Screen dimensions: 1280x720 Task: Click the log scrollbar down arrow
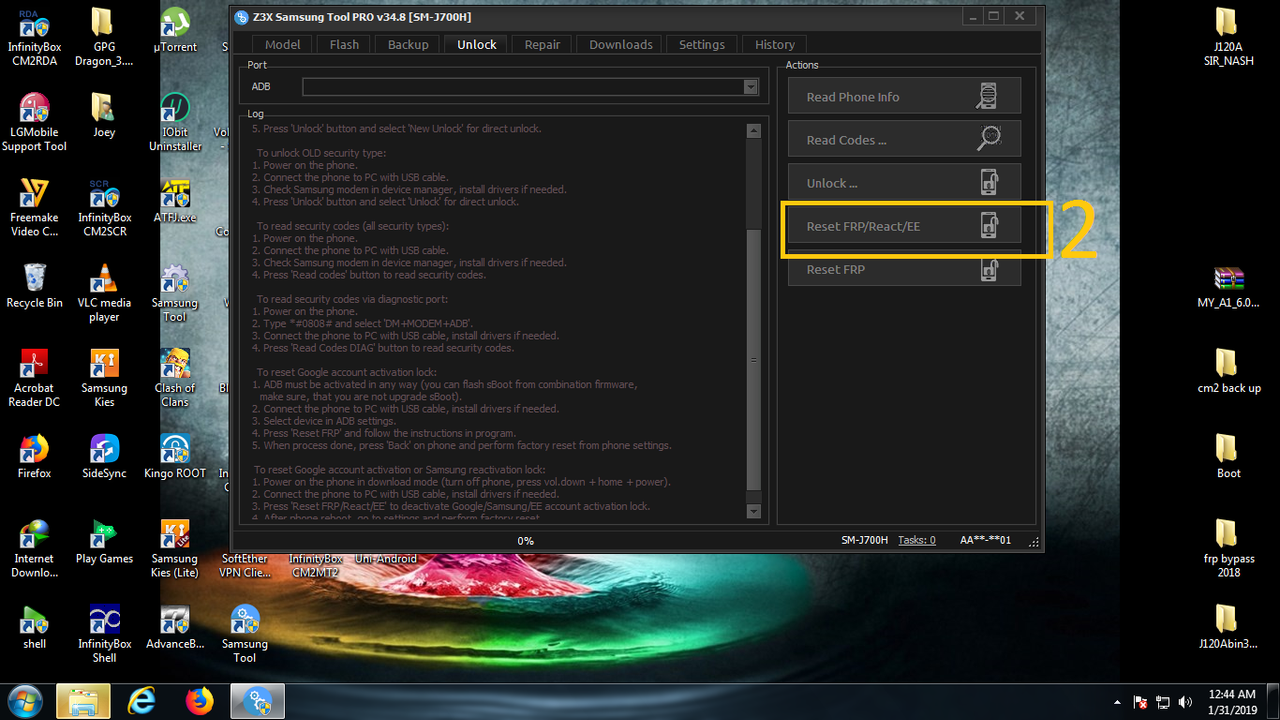[x=754, y=511]
